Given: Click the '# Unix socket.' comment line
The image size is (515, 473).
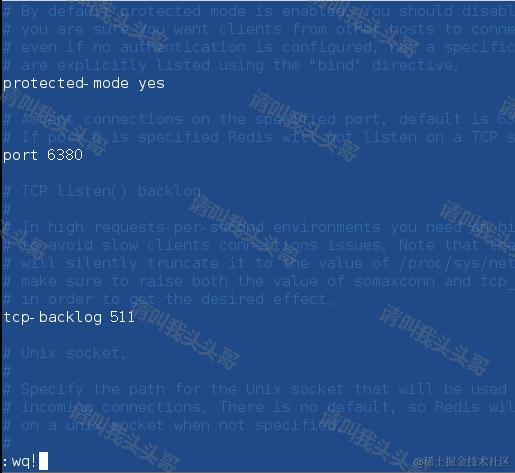Looking at the screenshot, I should pos(64,353).
